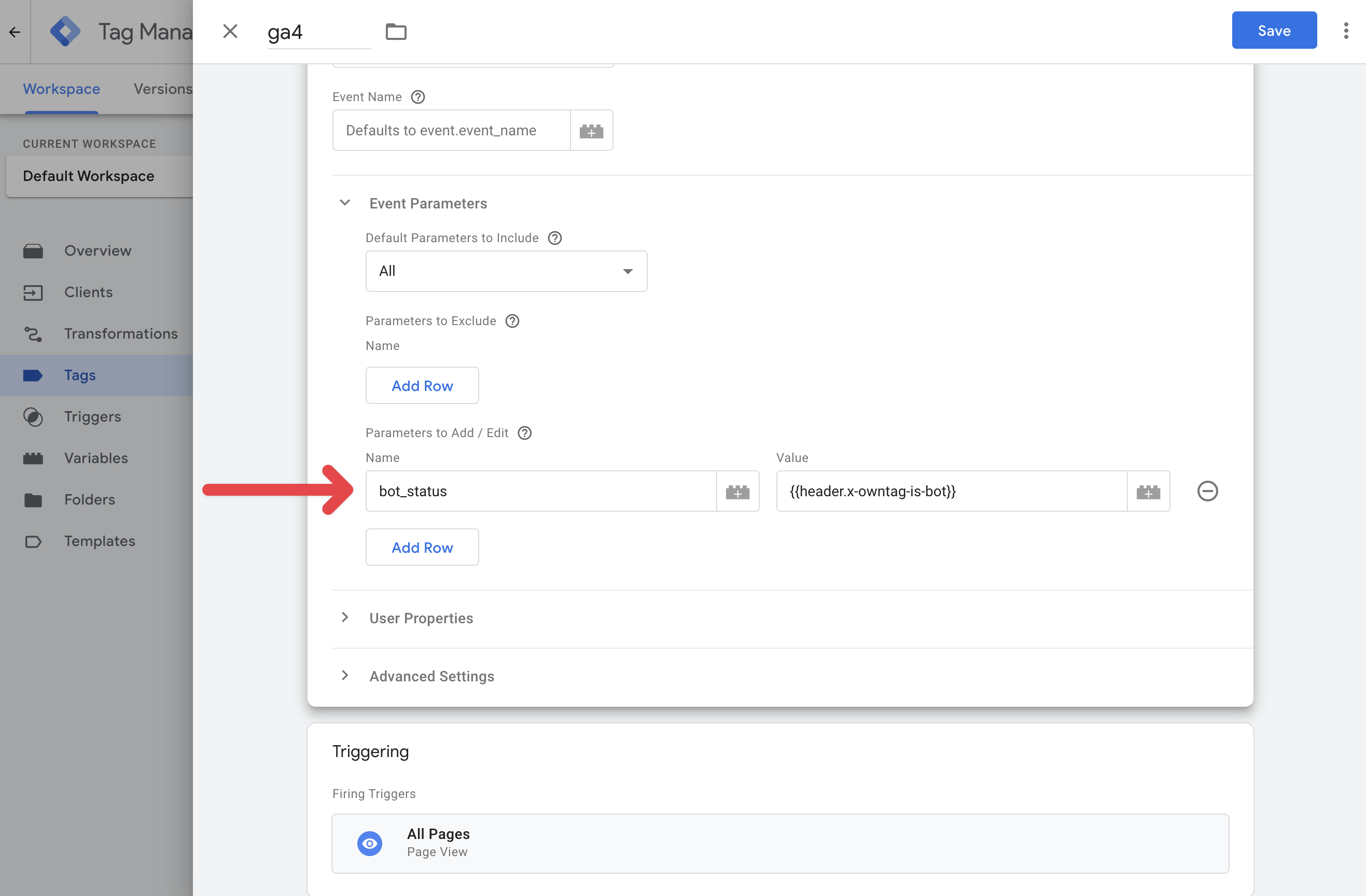Image resolution: width=1366 pixels, height=896 pixels.
Task: Click the folder icon next to tag name
Action: 396,32
